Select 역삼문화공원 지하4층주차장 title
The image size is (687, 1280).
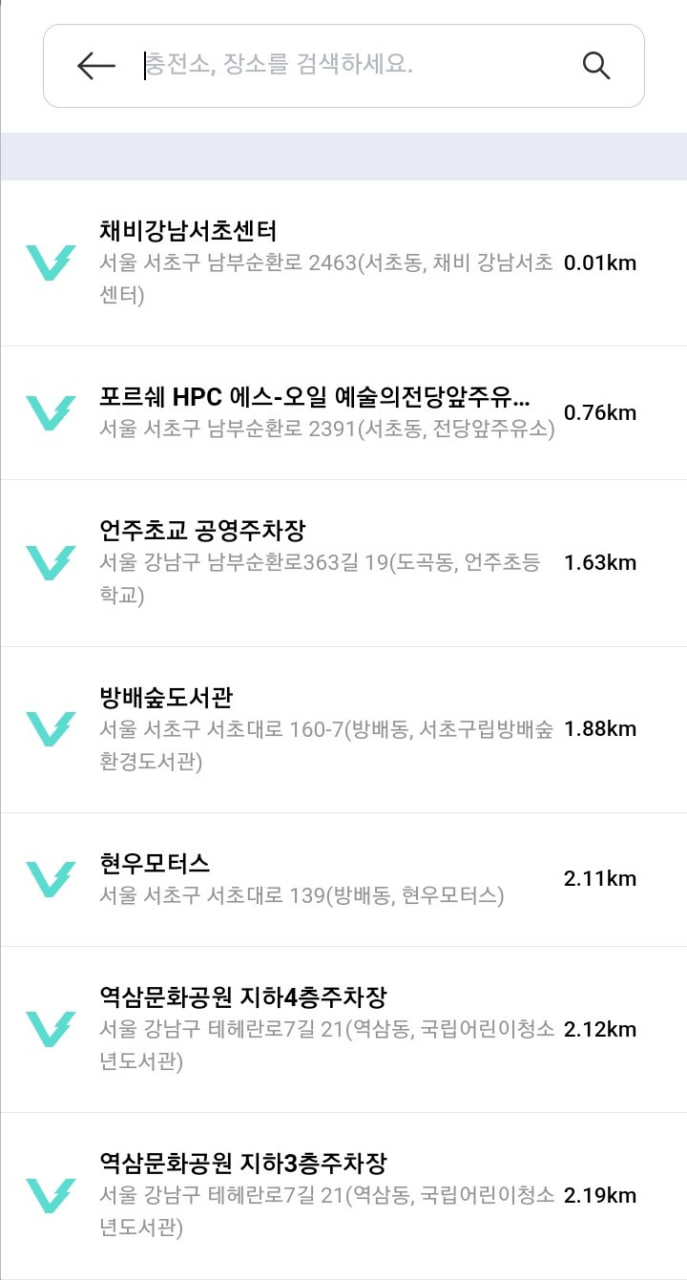[243, 997]
